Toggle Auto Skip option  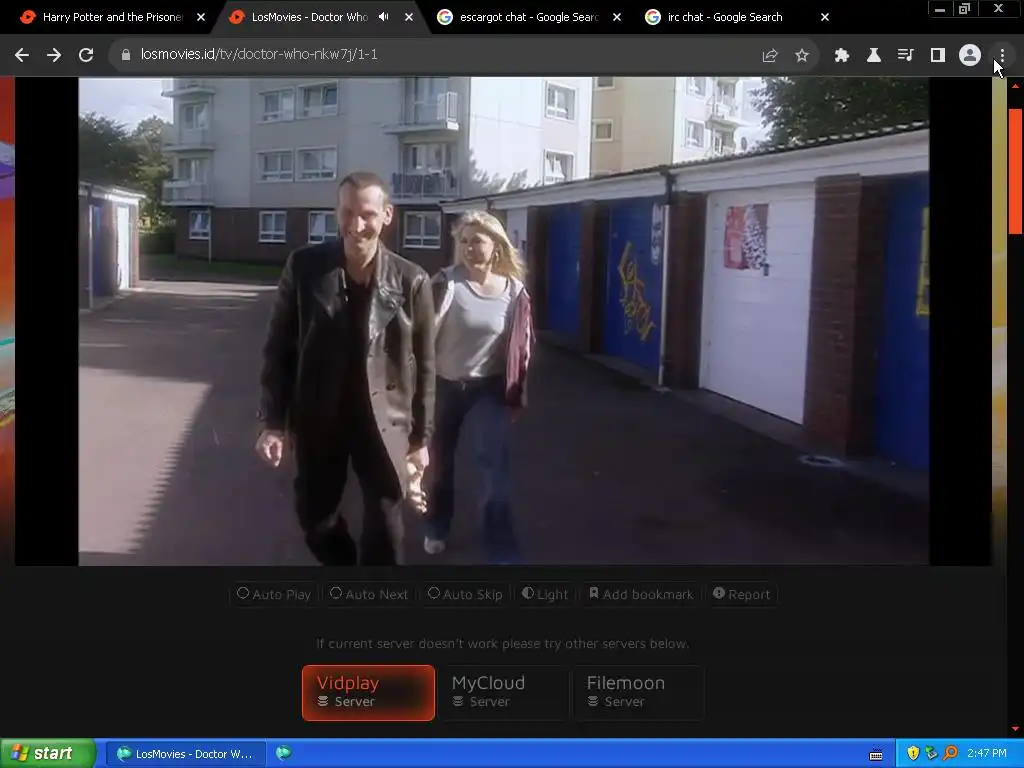point(465,594)
